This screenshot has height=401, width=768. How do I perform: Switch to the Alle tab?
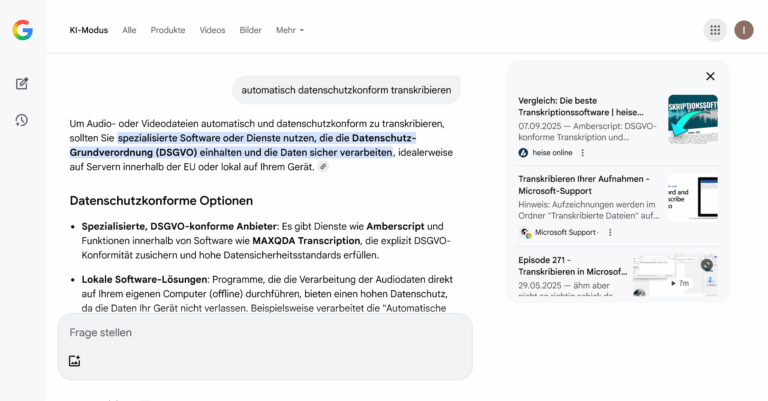pos(129,30)
